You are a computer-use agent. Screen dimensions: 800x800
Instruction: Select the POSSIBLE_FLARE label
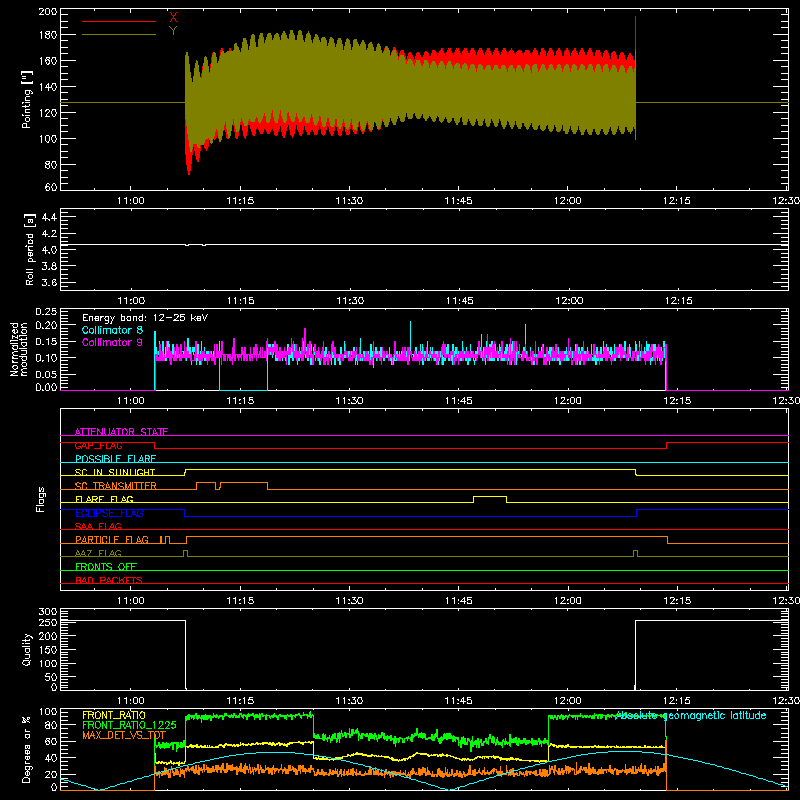(x=115, y=459)
